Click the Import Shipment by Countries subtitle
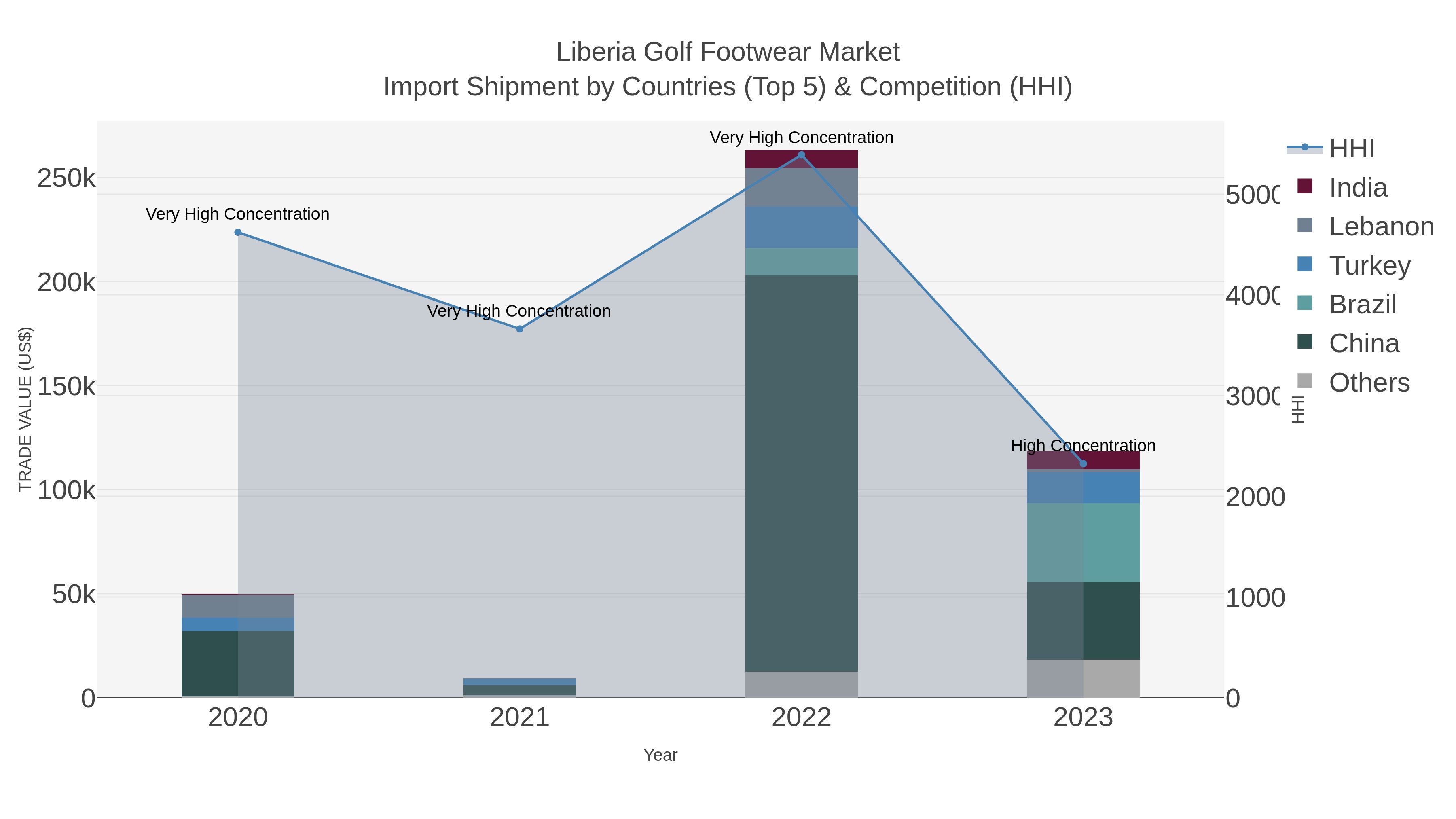 pos(728,87)
